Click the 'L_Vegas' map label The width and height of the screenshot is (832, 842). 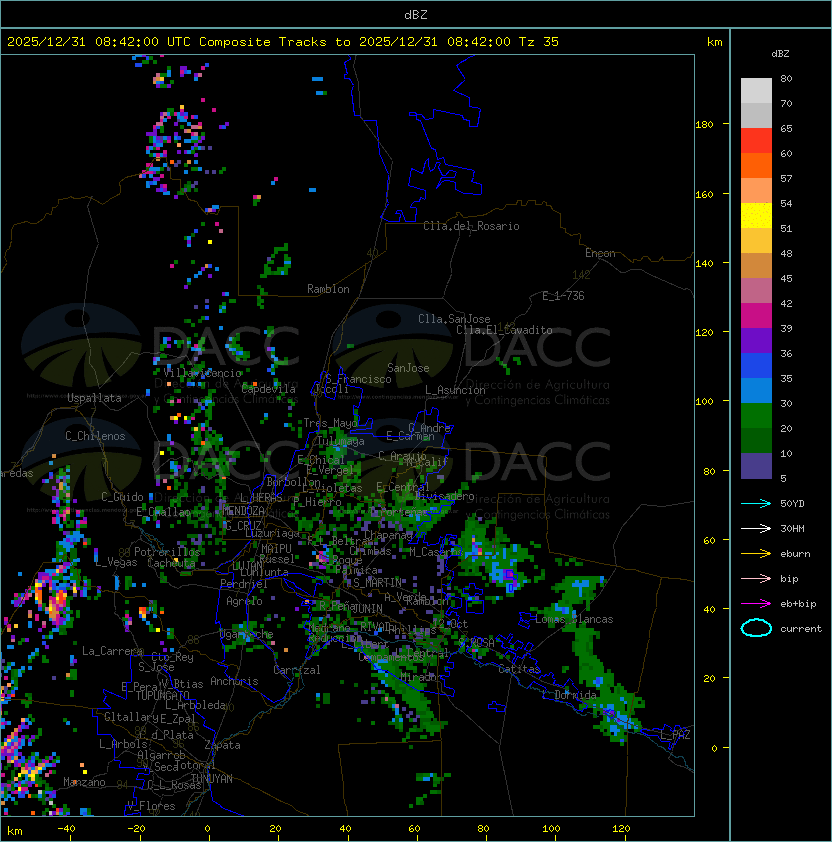coord(116,562)
